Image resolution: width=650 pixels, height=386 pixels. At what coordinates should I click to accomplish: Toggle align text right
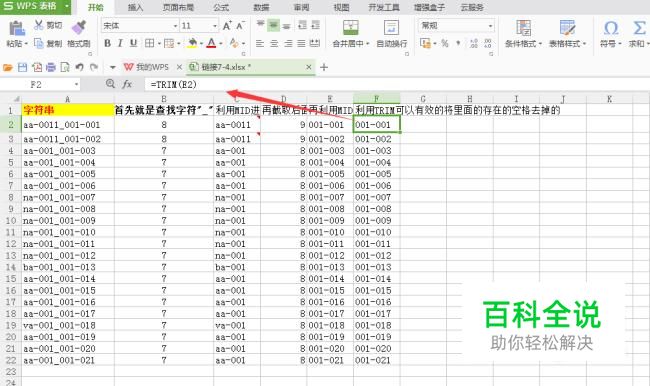pos(288,43)
